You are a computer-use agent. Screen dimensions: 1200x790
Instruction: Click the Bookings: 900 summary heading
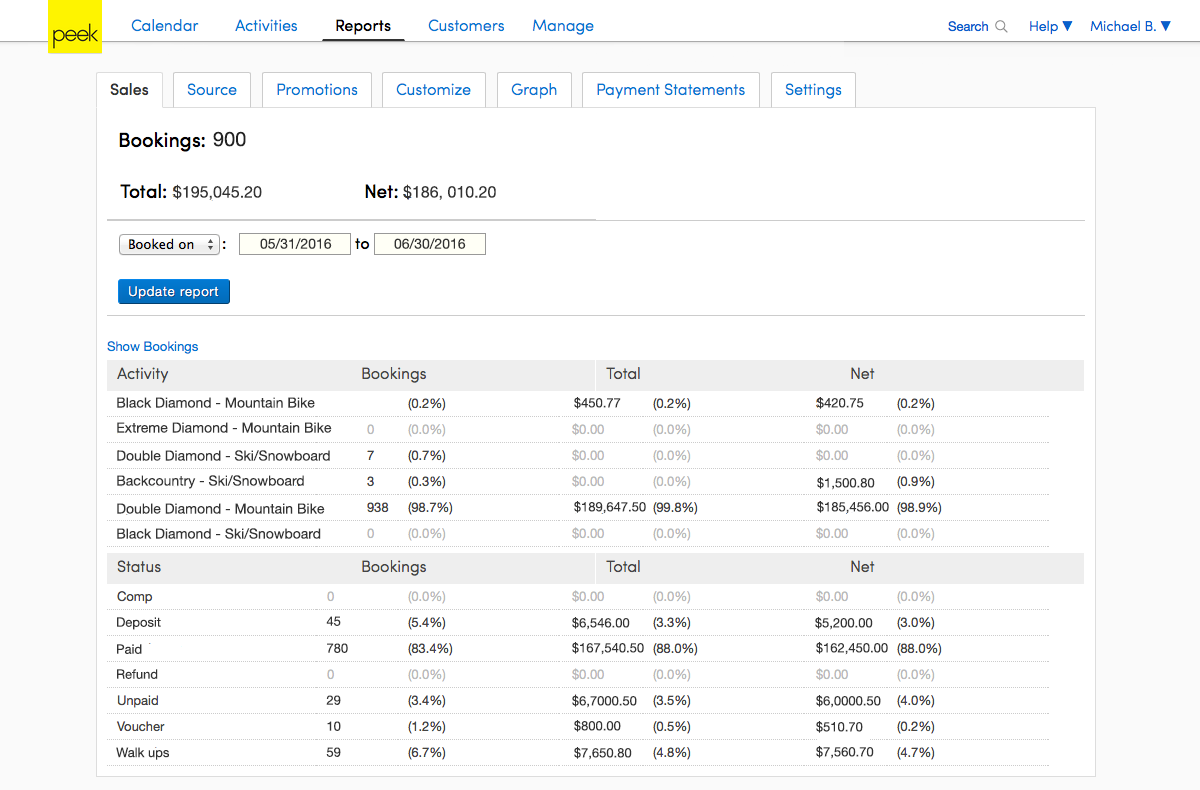coord(182,140)
